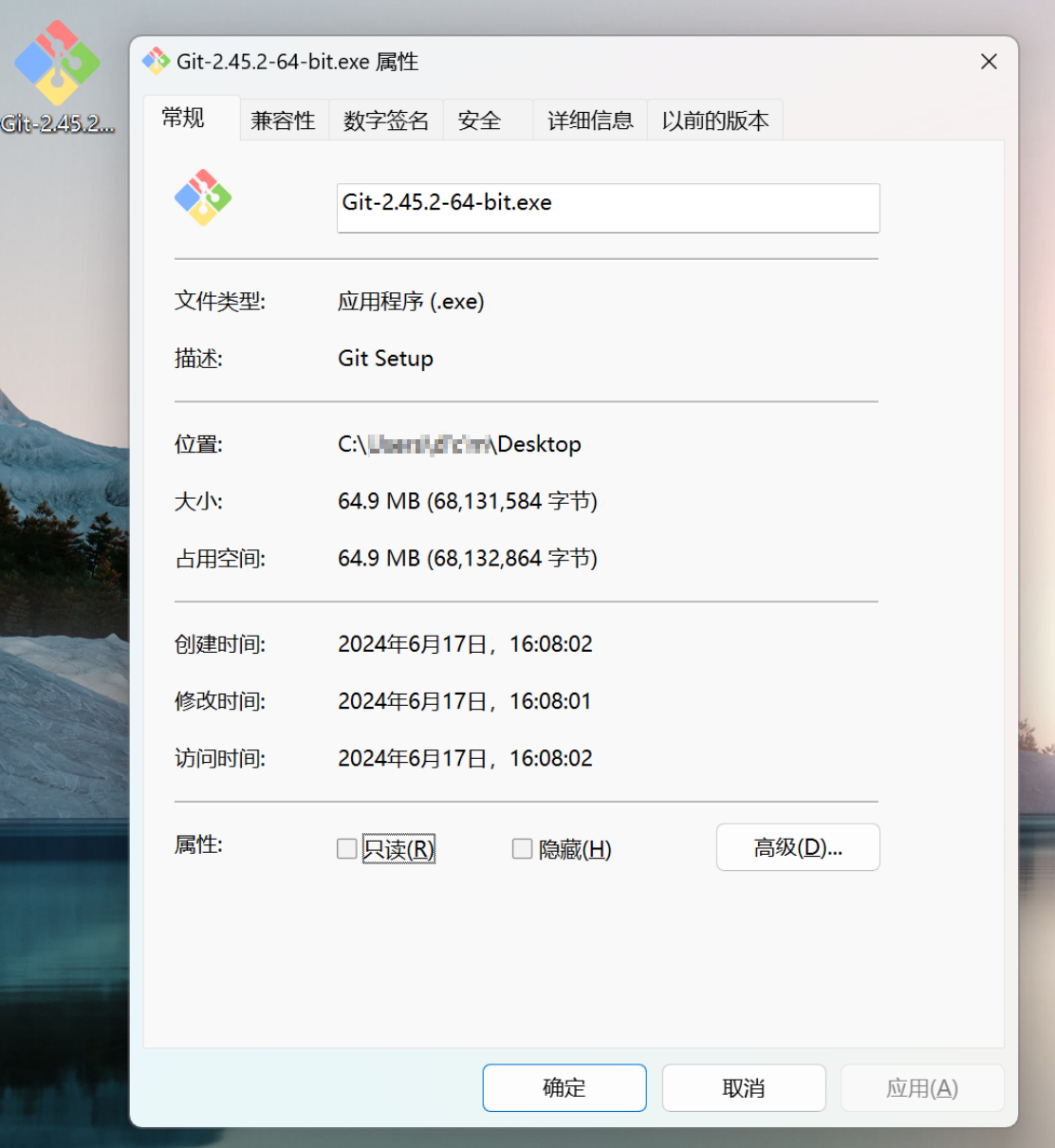Click the 高级(D)... button
This screenshot has height=1148, width=1055.
(798, 847)
